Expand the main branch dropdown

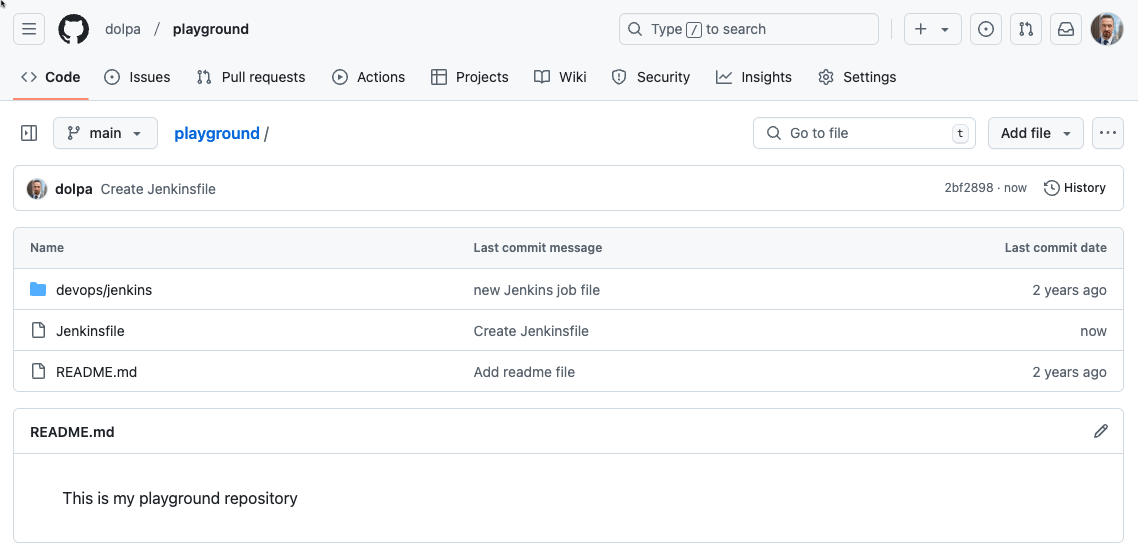105,133
